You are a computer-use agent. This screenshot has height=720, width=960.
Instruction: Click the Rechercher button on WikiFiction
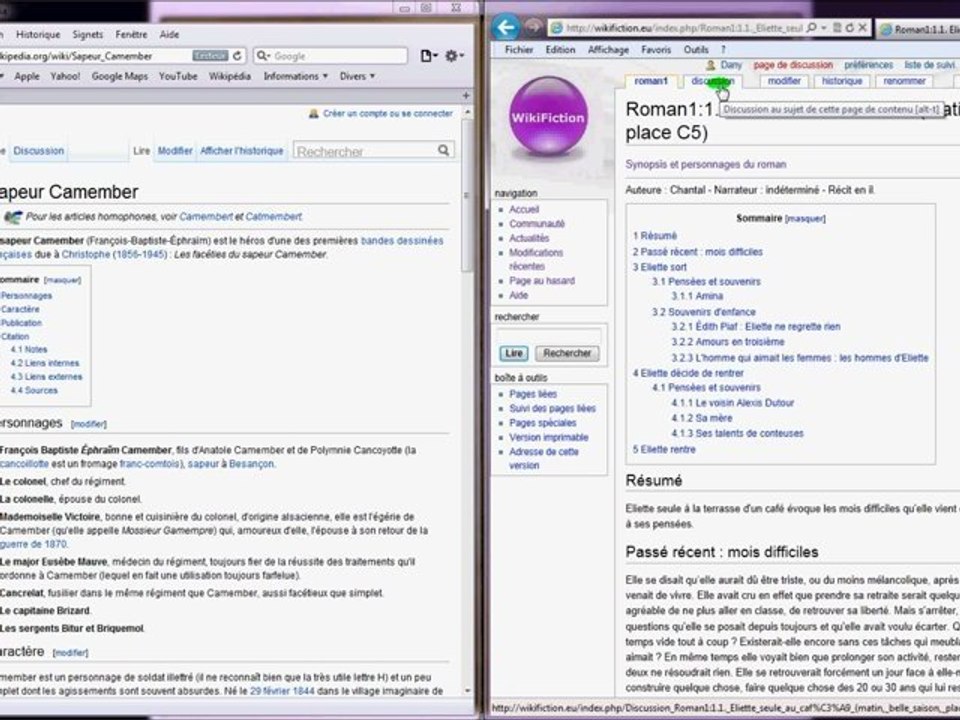pyautogui.click(x=567, y=353)
